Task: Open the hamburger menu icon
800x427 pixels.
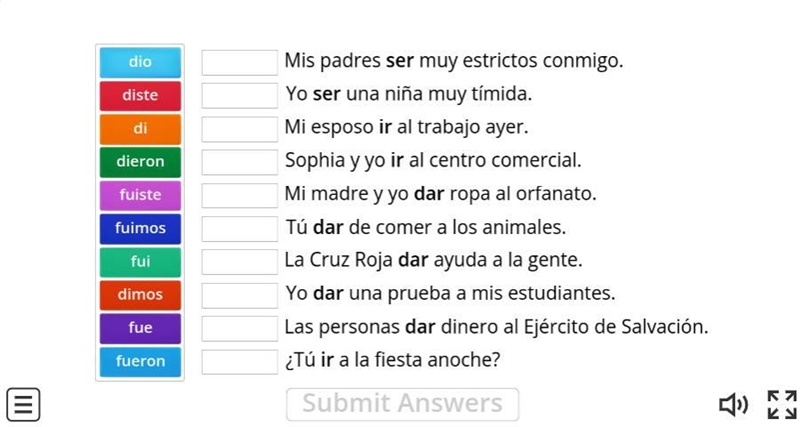Action: 23,405
